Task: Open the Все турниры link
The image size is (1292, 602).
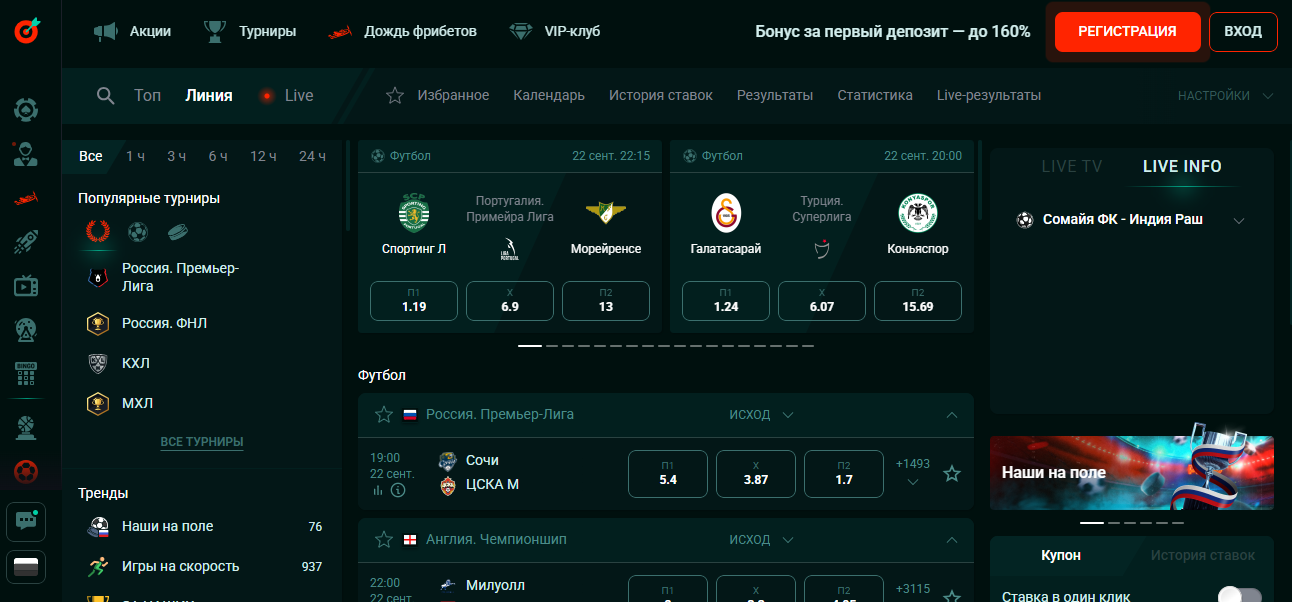Action: click(x=202, y=442)
